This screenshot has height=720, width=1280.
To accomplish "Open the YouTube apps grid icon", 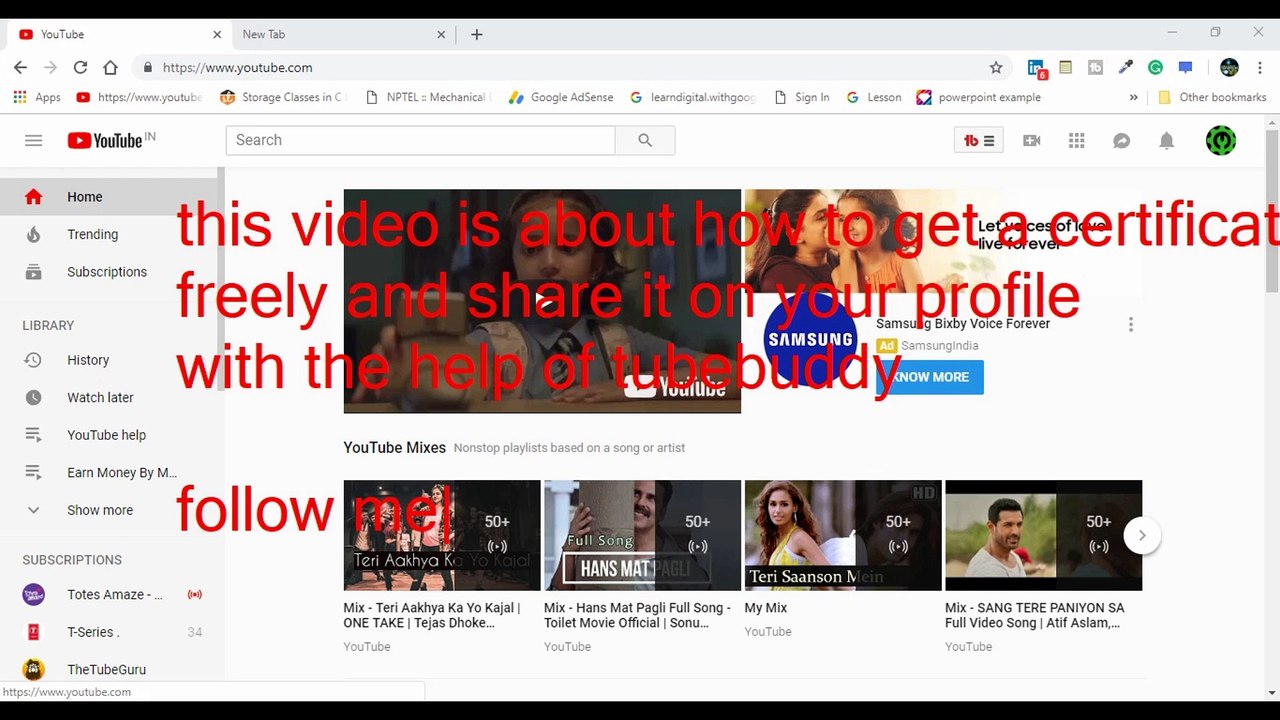I will point(1076,141).
